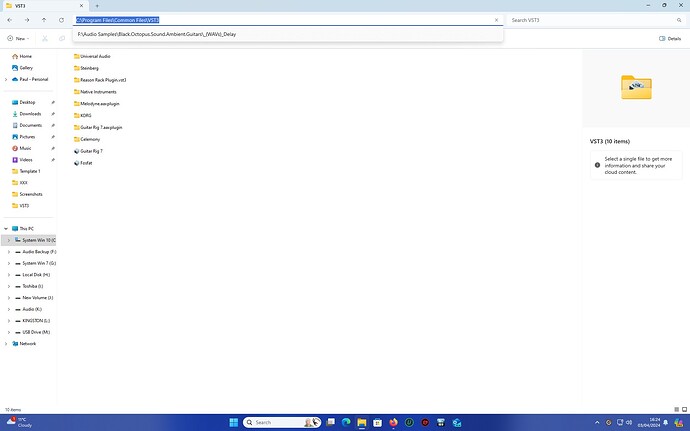Open a new tab with plus

[x=97, y=6]
